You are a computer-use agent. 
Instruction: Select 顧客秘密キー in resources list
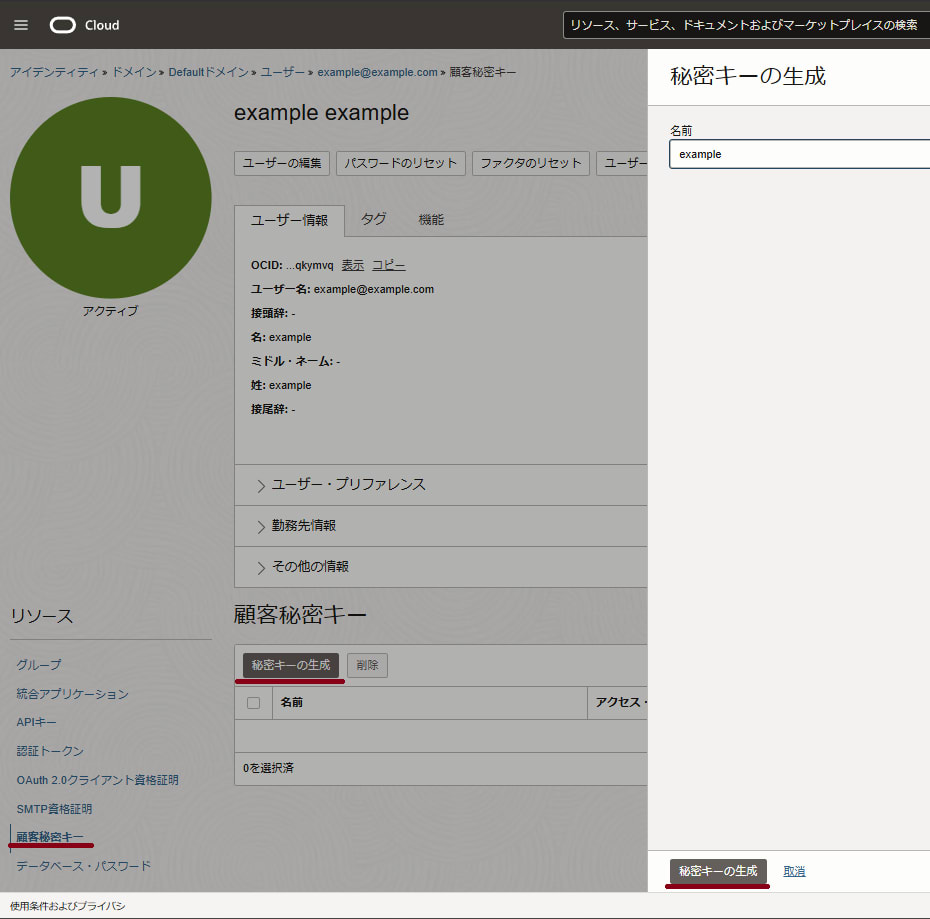click(x=50, y=837)
